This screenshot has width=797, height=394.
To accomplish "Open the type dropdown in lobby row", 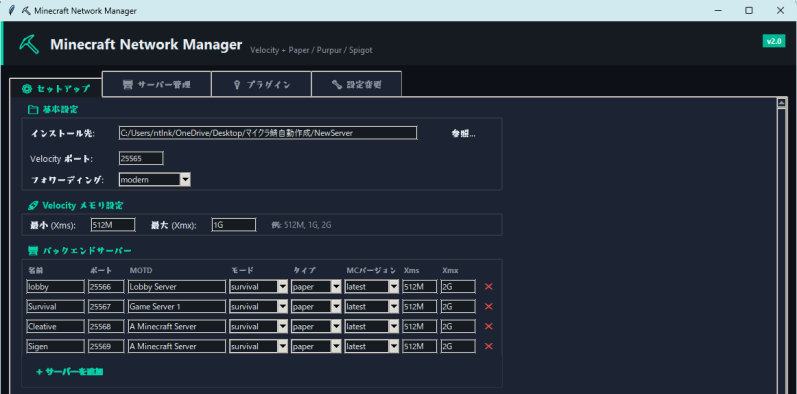I will tap(336, 287).
